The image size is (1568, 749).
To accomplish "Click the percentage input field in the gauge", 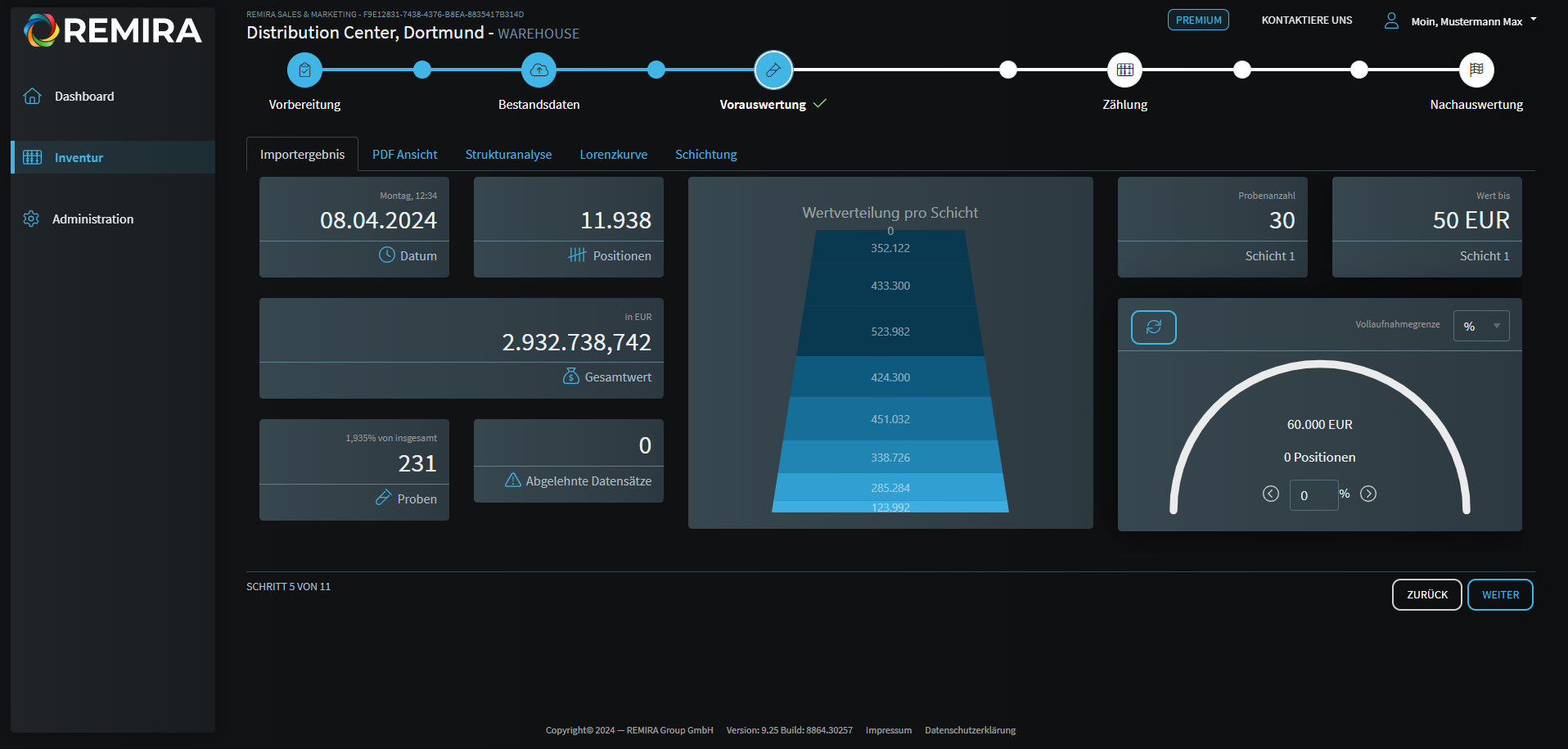I will click(x=1313, y=495).
